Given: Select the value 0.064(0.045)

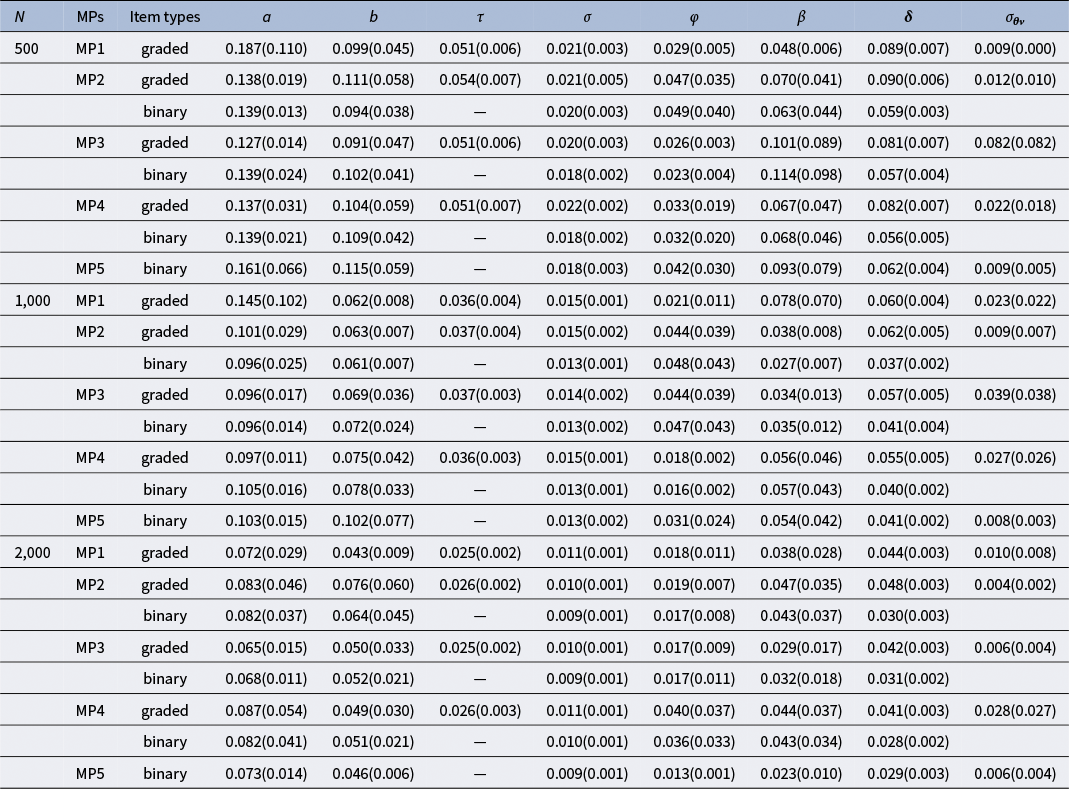Looking at the screenshot, I should click(374, 615).
